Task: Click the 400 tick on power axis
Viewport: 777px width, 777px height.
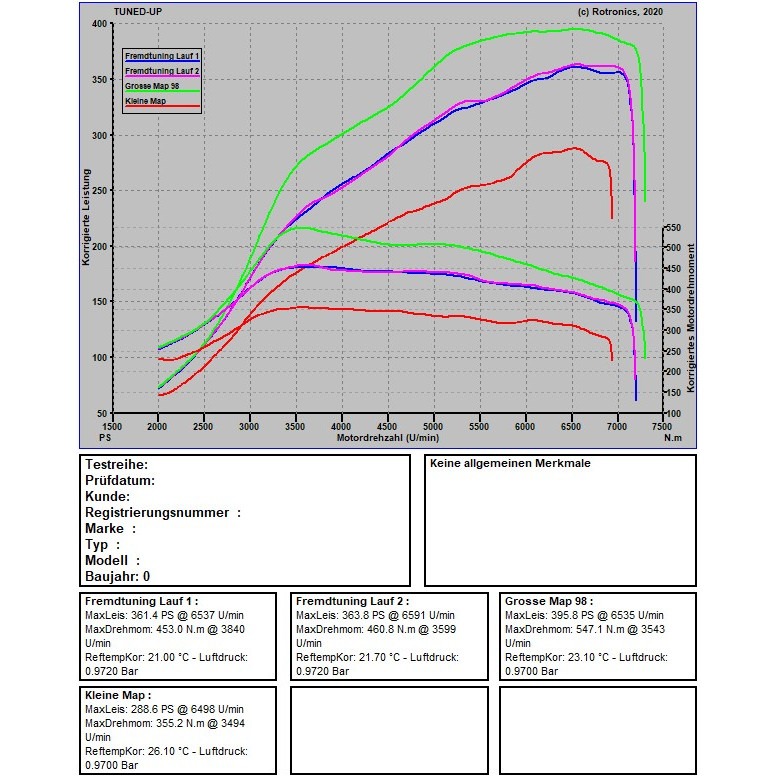Action: (99, 24)
